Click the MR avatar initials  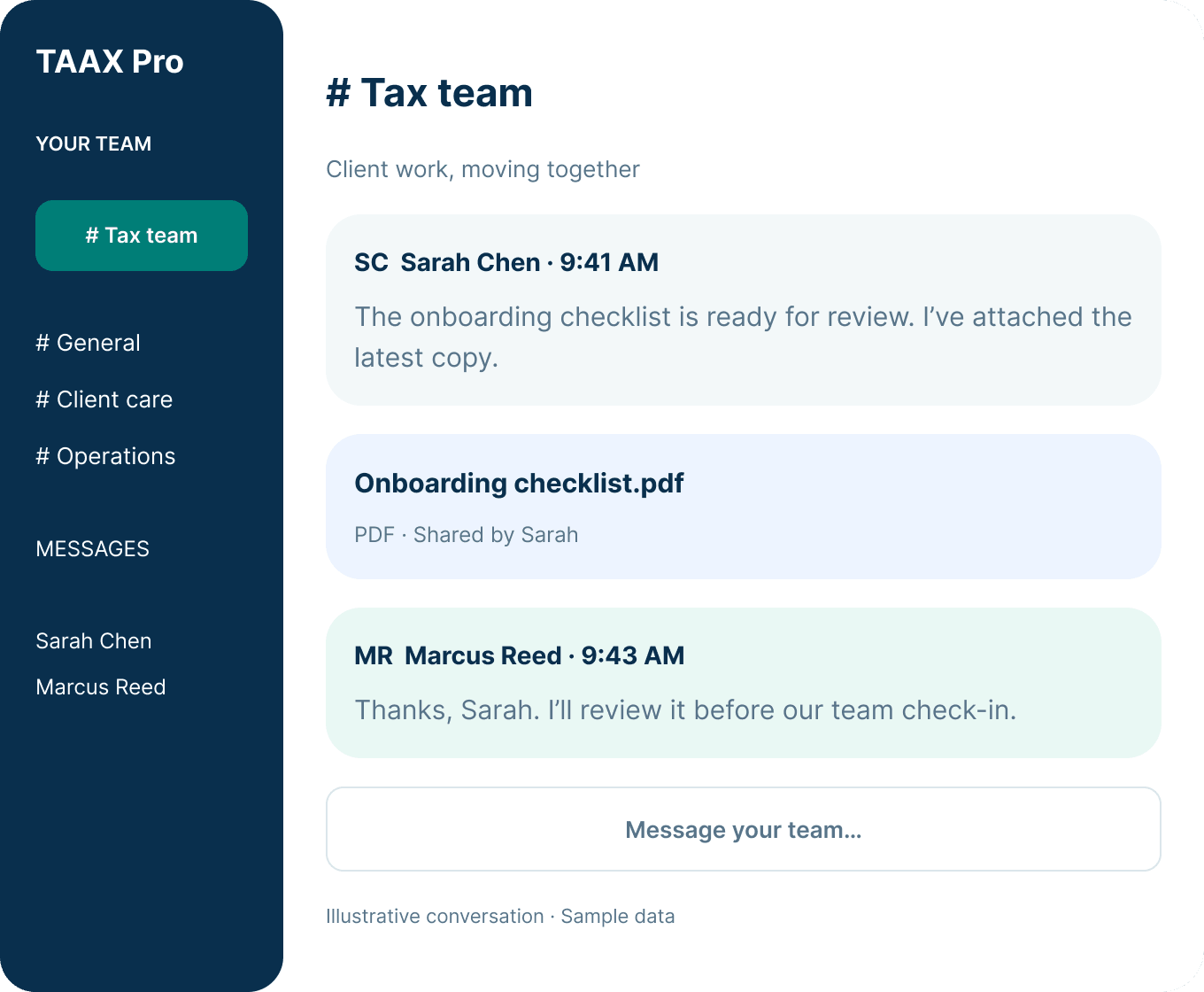[374, 655]
